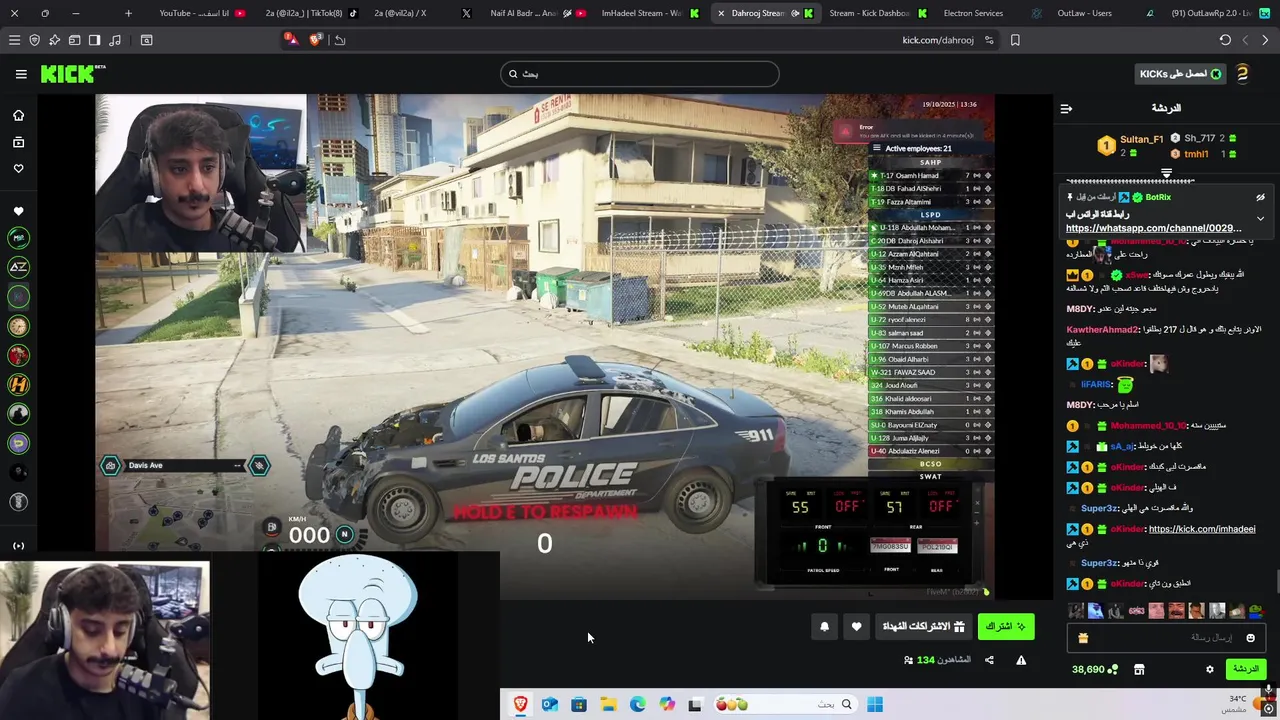Reload the page button
This screenshot has width=1280, height=720.
pyautogui.click(x=1225, y=40)
